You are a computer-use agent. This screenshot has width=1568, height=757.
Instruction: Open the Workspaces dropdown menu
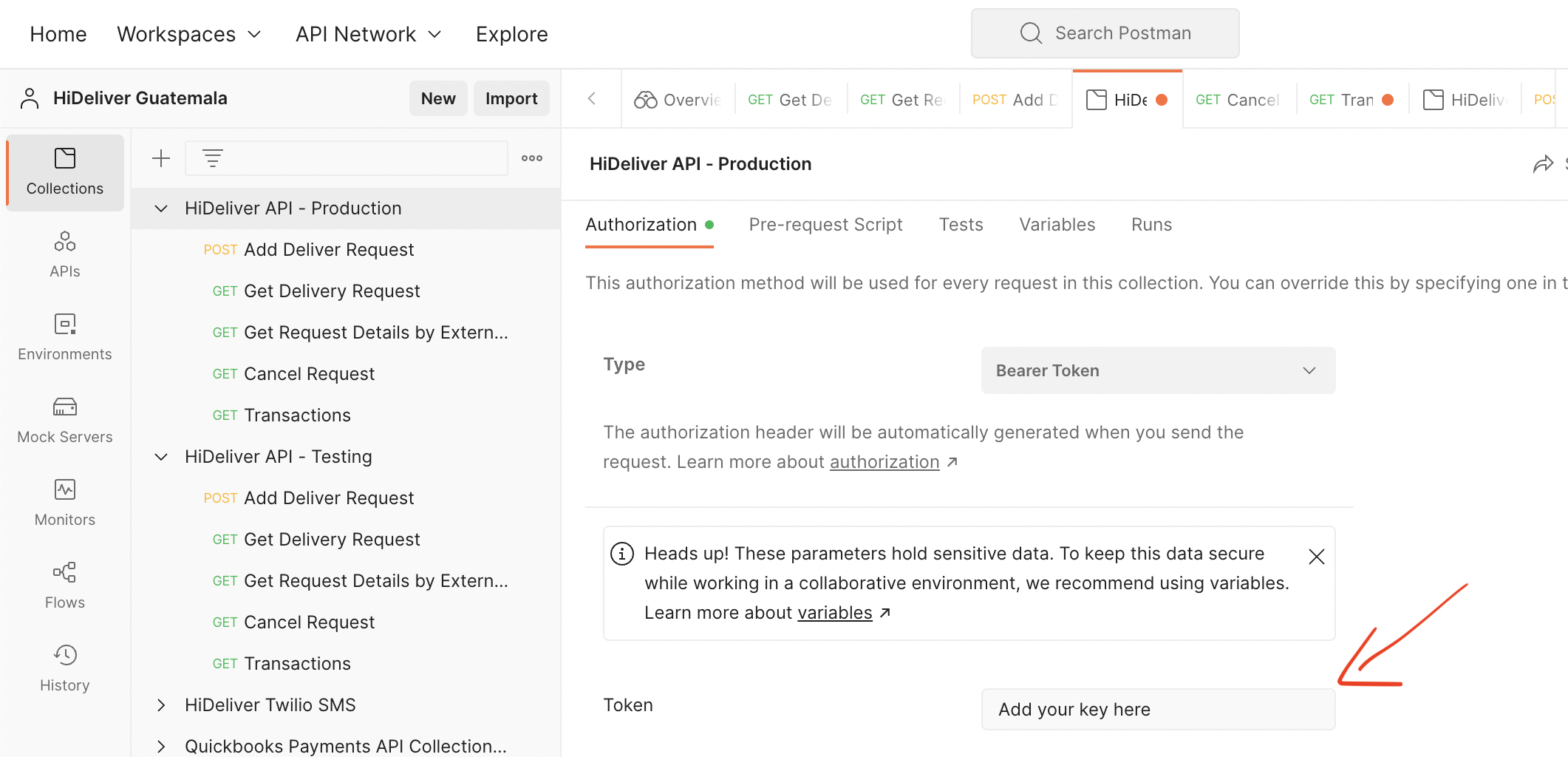point(189,34)
